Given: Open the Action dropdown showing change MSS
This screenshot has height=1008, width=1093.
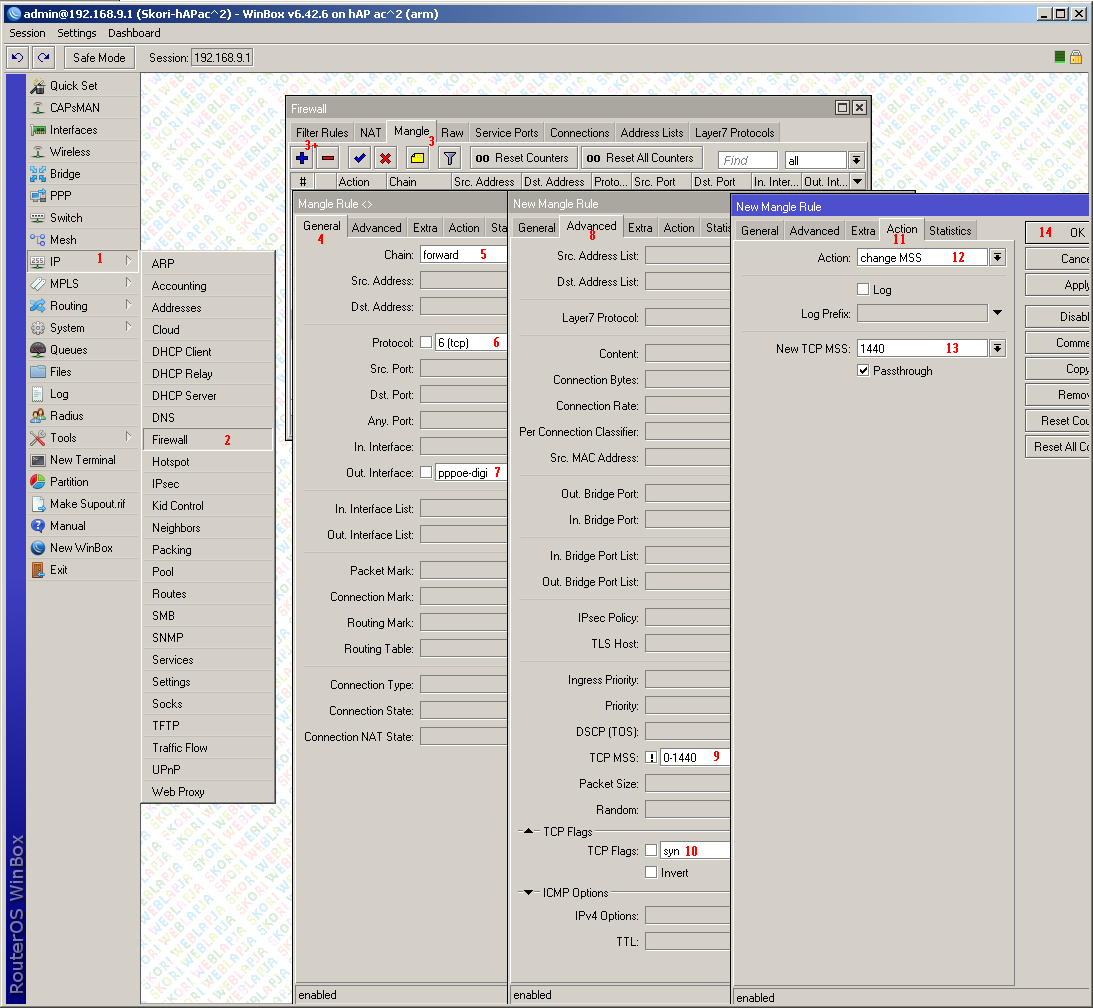Looking at the screenshot, I should click(x=996, y=258).
